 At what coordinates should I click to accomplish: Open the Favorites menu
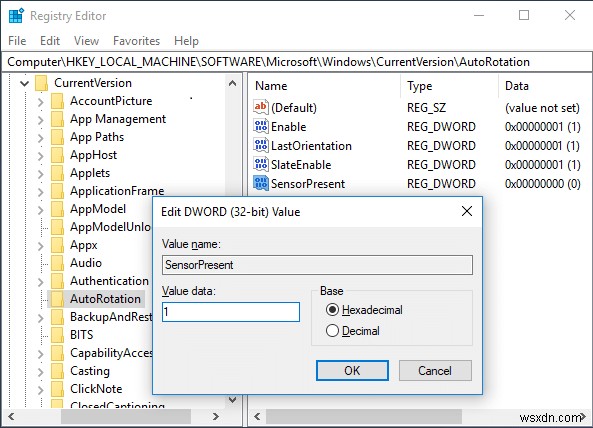point(136,41)
